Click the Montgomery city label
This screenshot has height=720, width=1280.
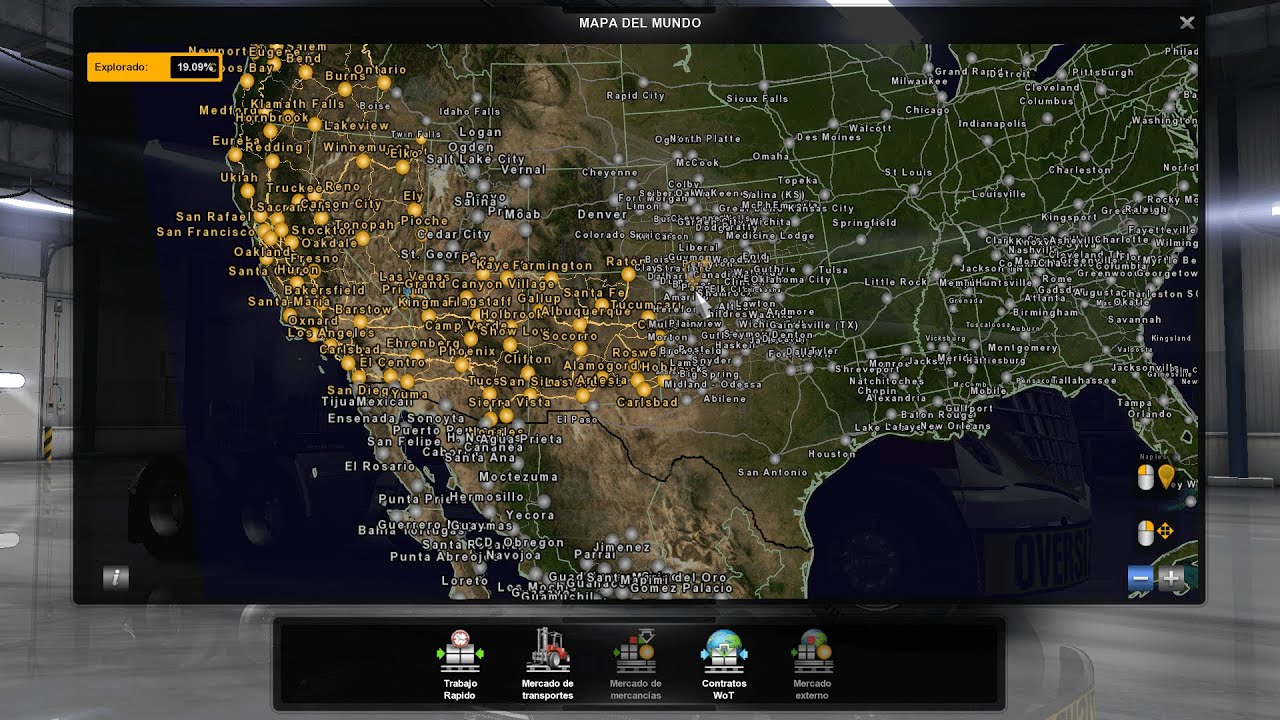(1022, 348)
